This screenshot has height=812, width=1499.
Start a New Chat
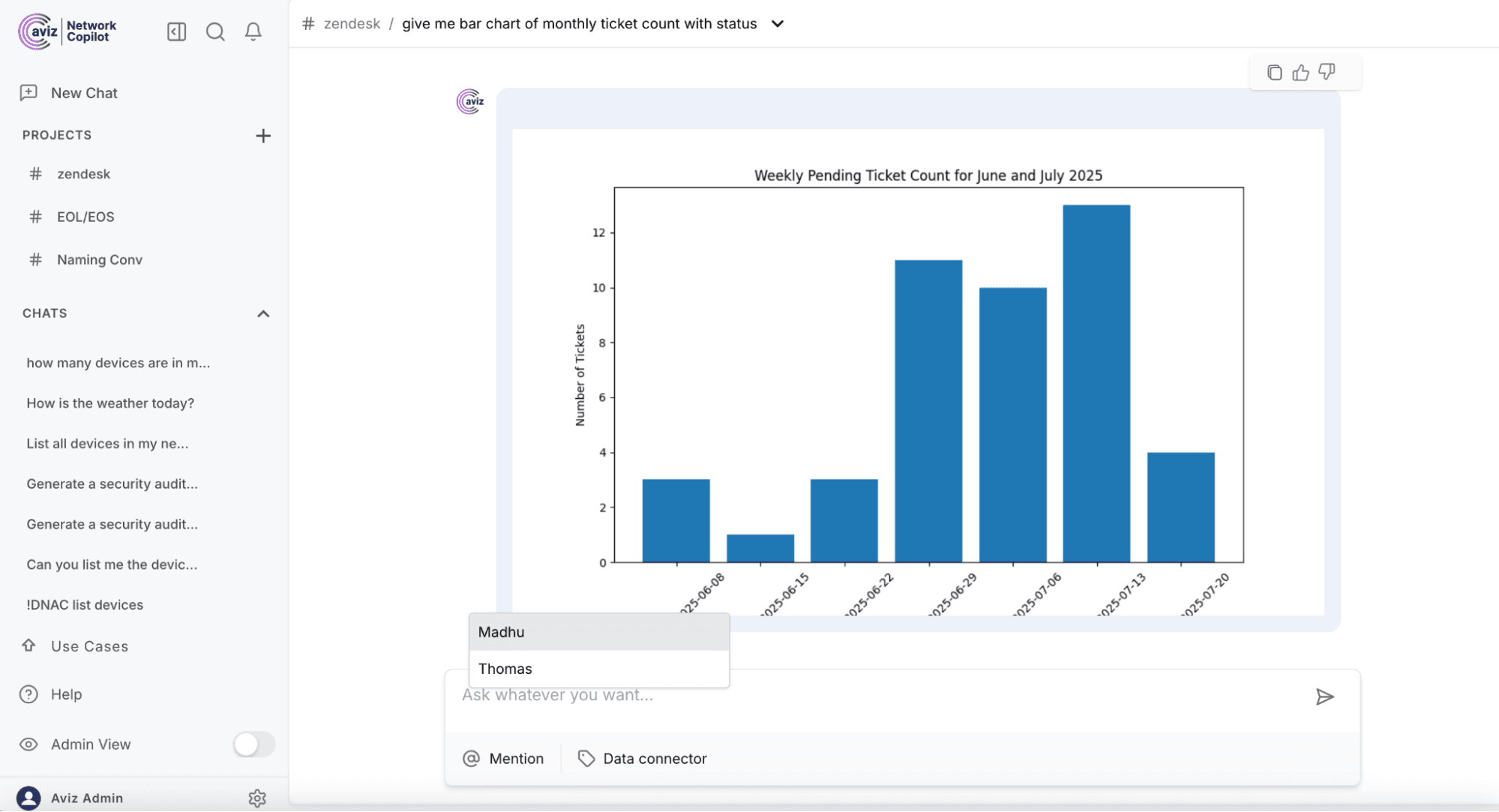click(x=83, y=92)
